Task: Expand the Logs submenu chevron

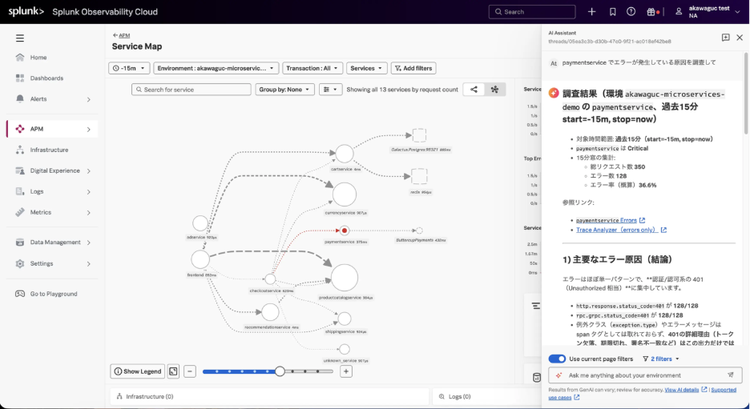Action: (x=88, y=192)
